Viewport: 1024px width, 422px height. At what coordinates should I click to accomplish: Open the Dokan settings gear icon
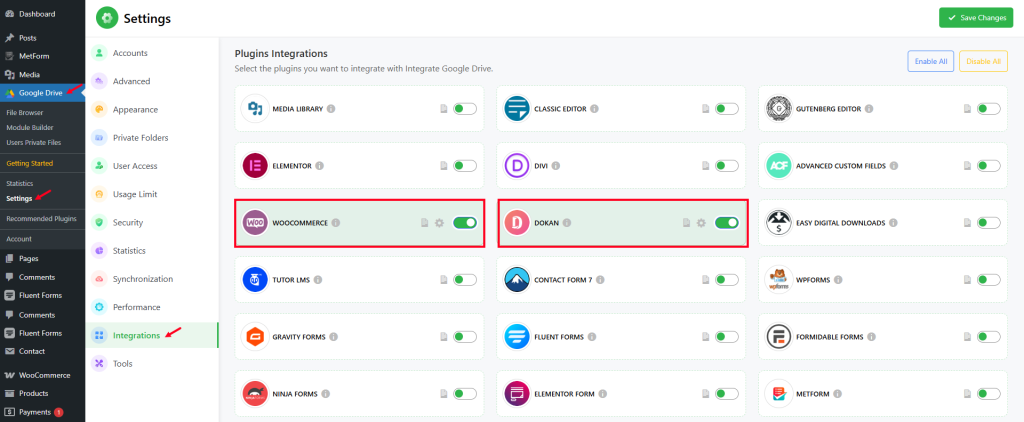(x=701, y=223)
